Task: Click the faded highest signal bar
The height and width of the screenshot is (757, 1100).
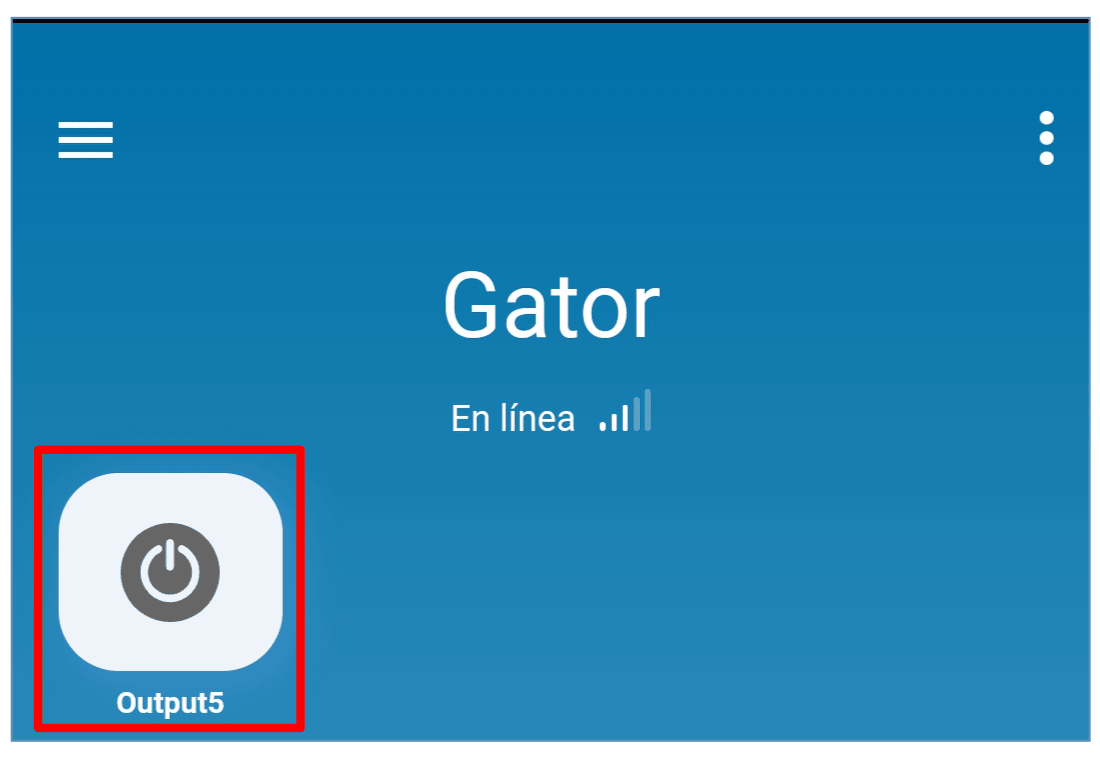Action: click(x=648, y=410)
